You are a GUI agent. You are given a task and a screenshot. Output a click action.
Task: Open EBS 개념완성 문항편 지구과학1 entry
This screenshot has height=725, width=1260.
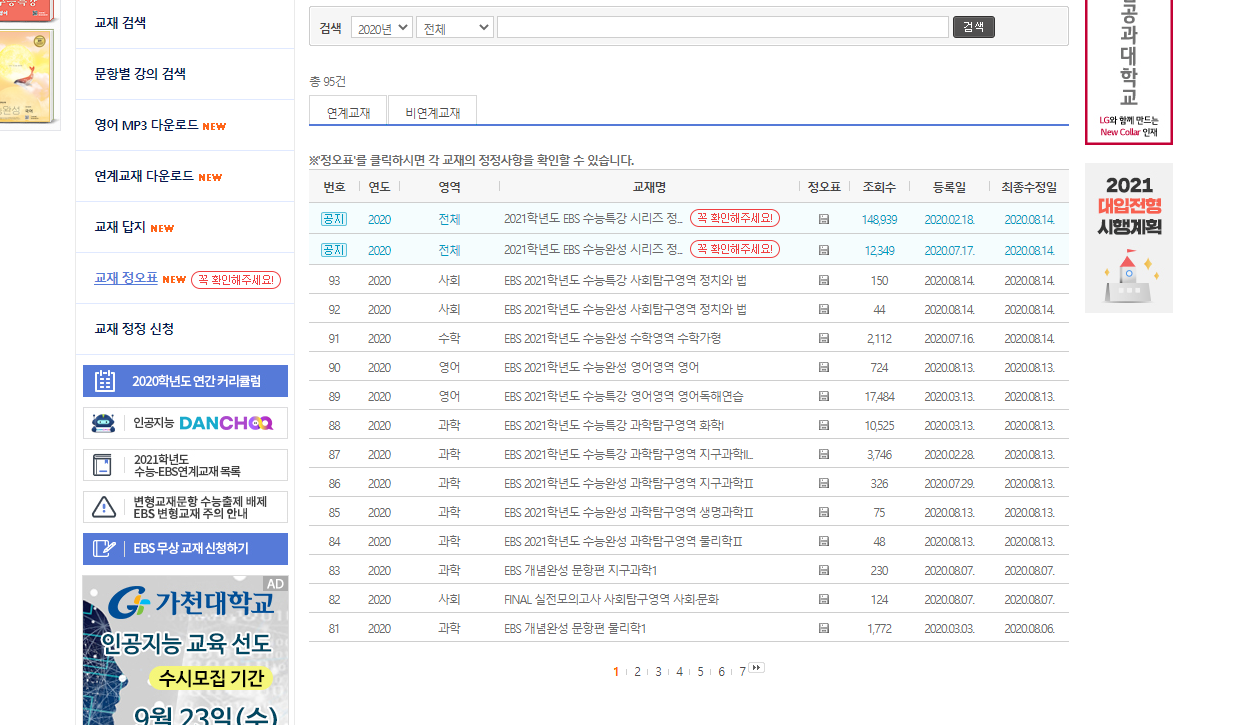[580, 570]
